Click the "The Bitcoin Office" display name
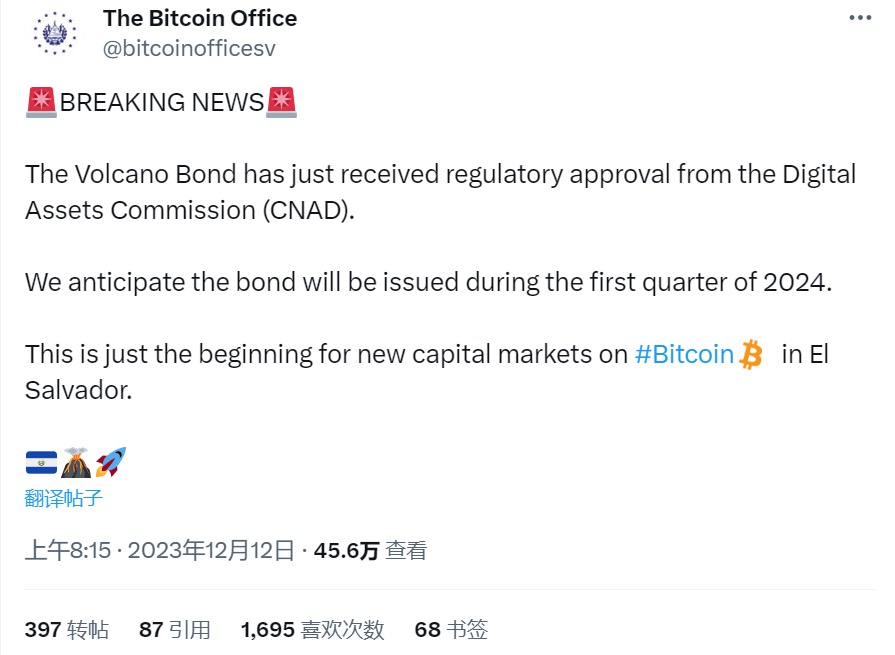Image resolution: width=895 pixels, height=655 pixels. coord(200,18)
